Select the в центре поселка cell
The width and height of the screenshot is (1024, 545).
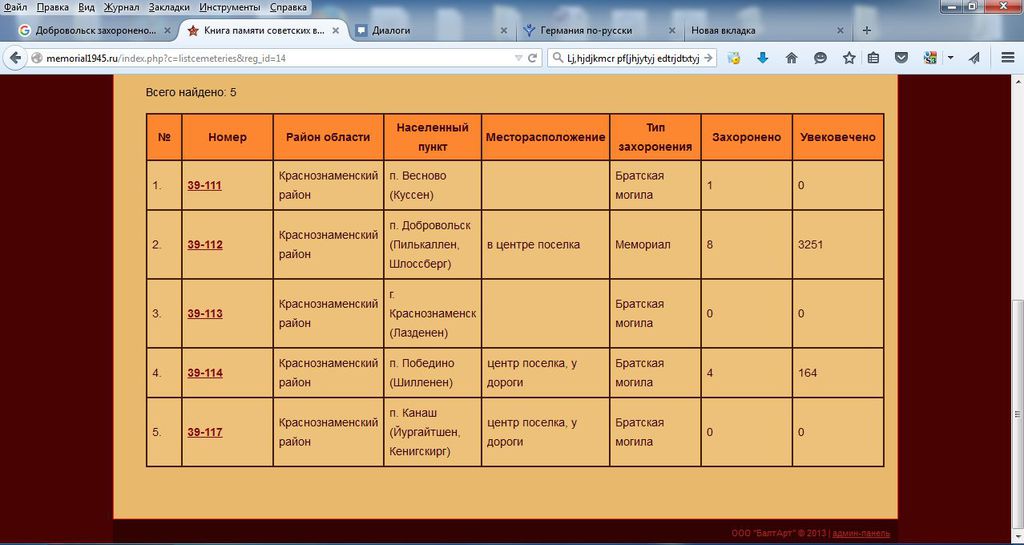pos(545,245)
